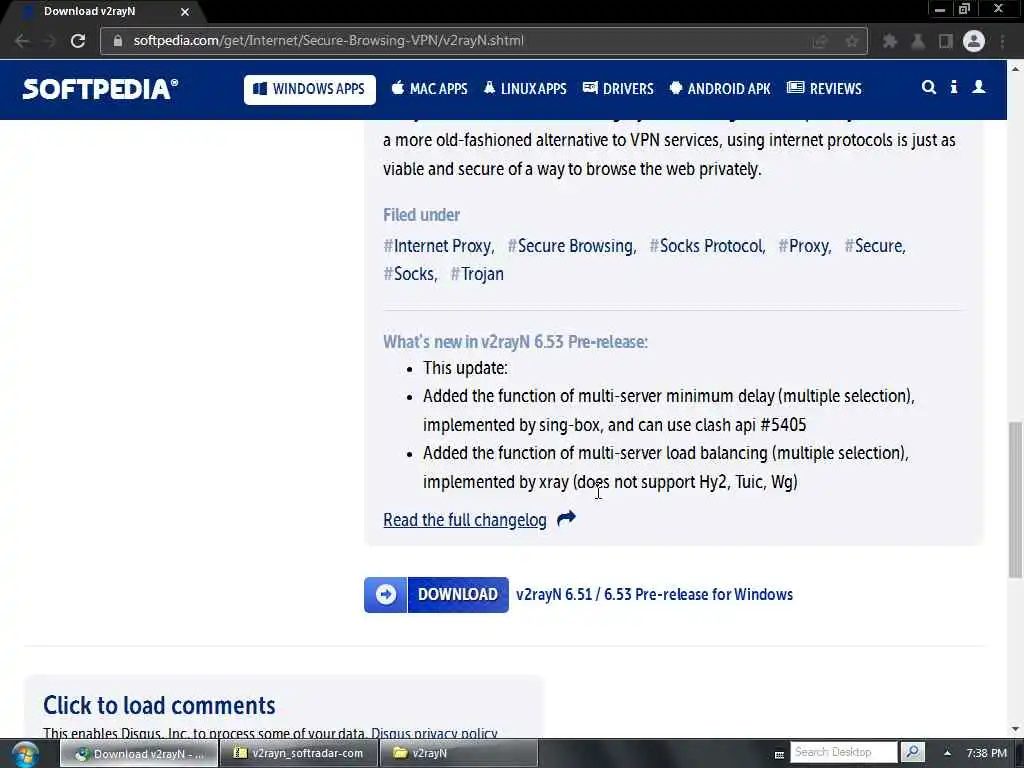Open the #Secure Browsing tag
Screen dimensions: 1024x768
point(571,246)
